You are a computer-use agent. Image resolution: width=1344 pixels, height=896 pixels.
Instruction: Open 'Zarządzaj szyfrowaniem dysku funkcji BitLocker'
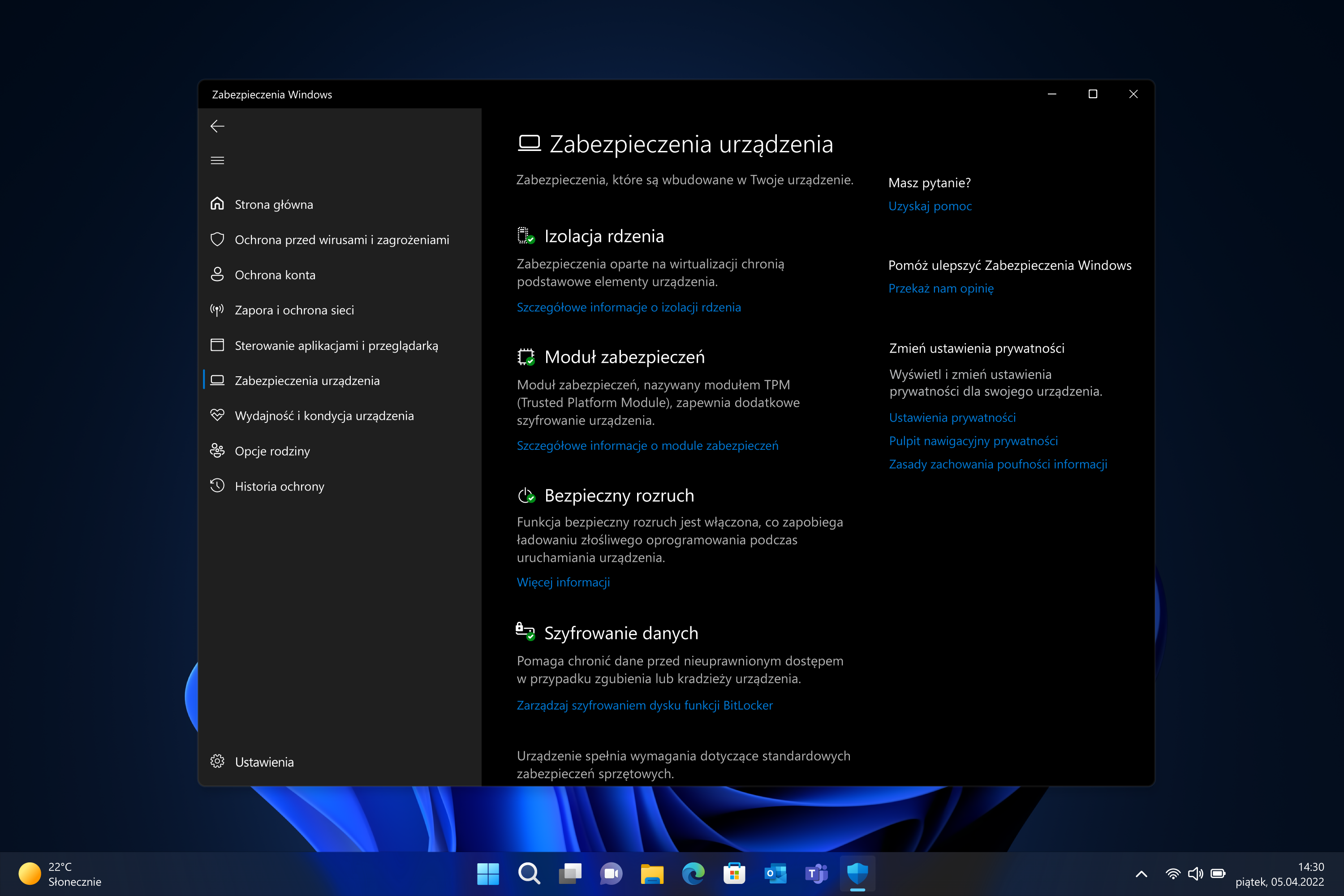(645, 705)
